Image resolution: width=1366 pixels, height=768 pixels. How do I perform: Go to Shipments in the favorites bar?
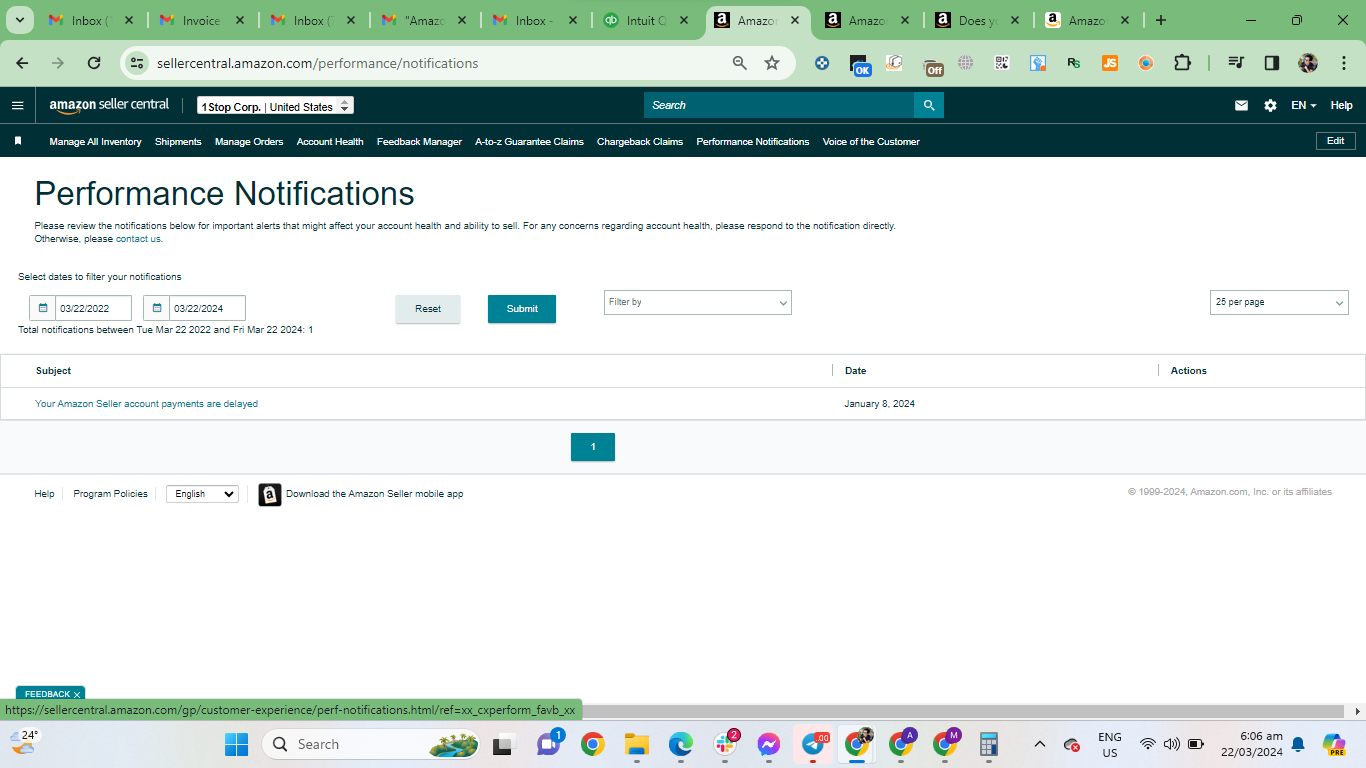(x=178, y=142)
